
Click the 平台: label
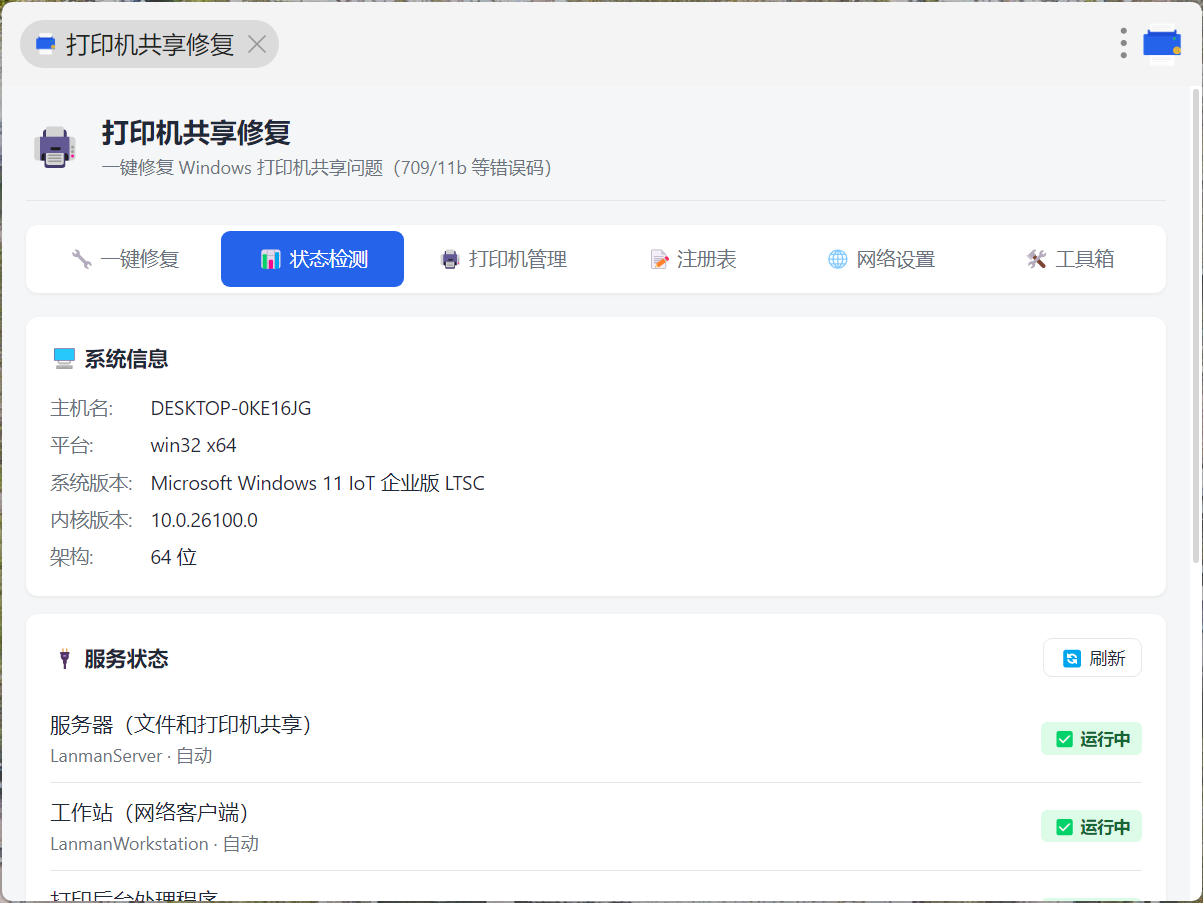72,445
